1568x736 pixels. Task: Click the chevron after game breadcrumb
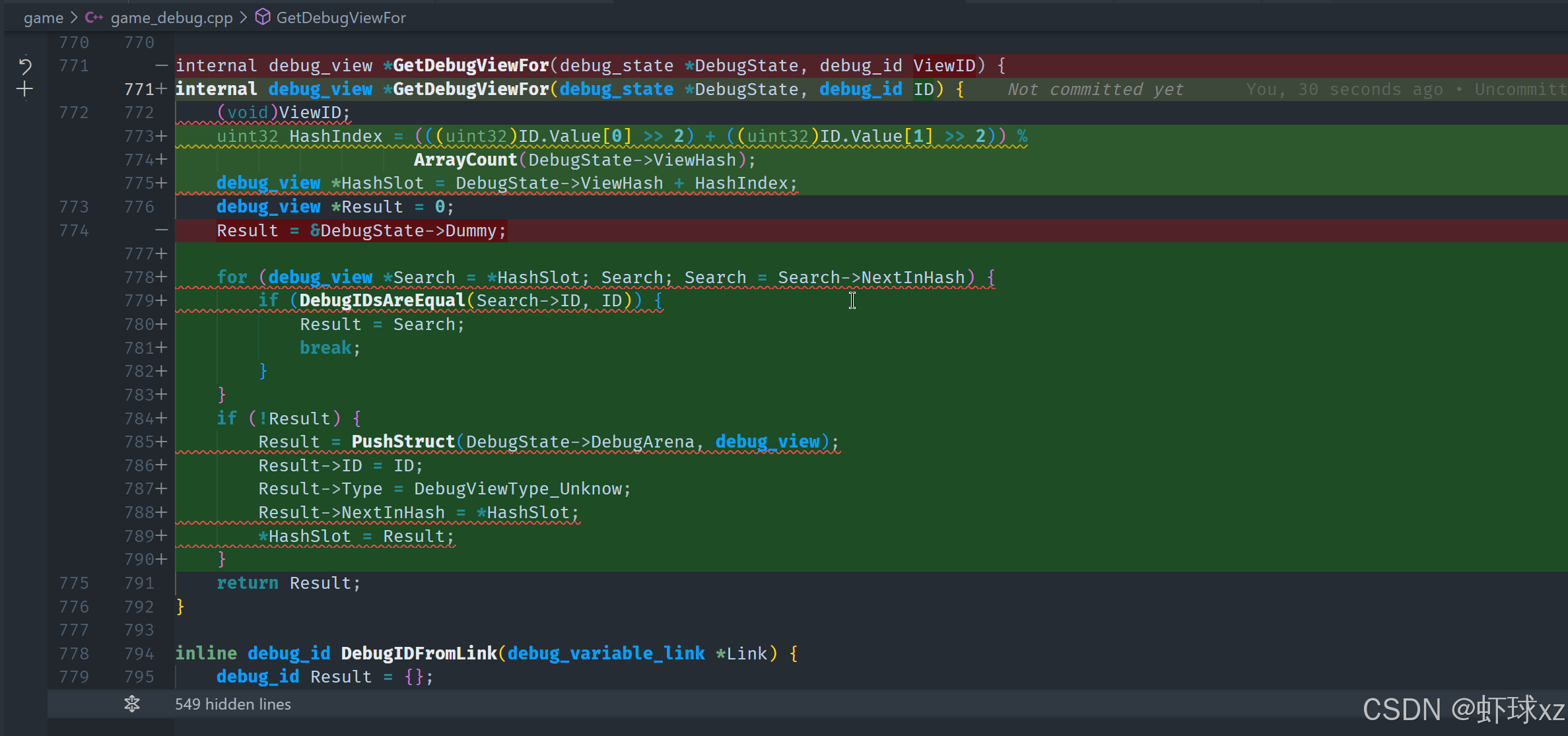pos(74,18)
